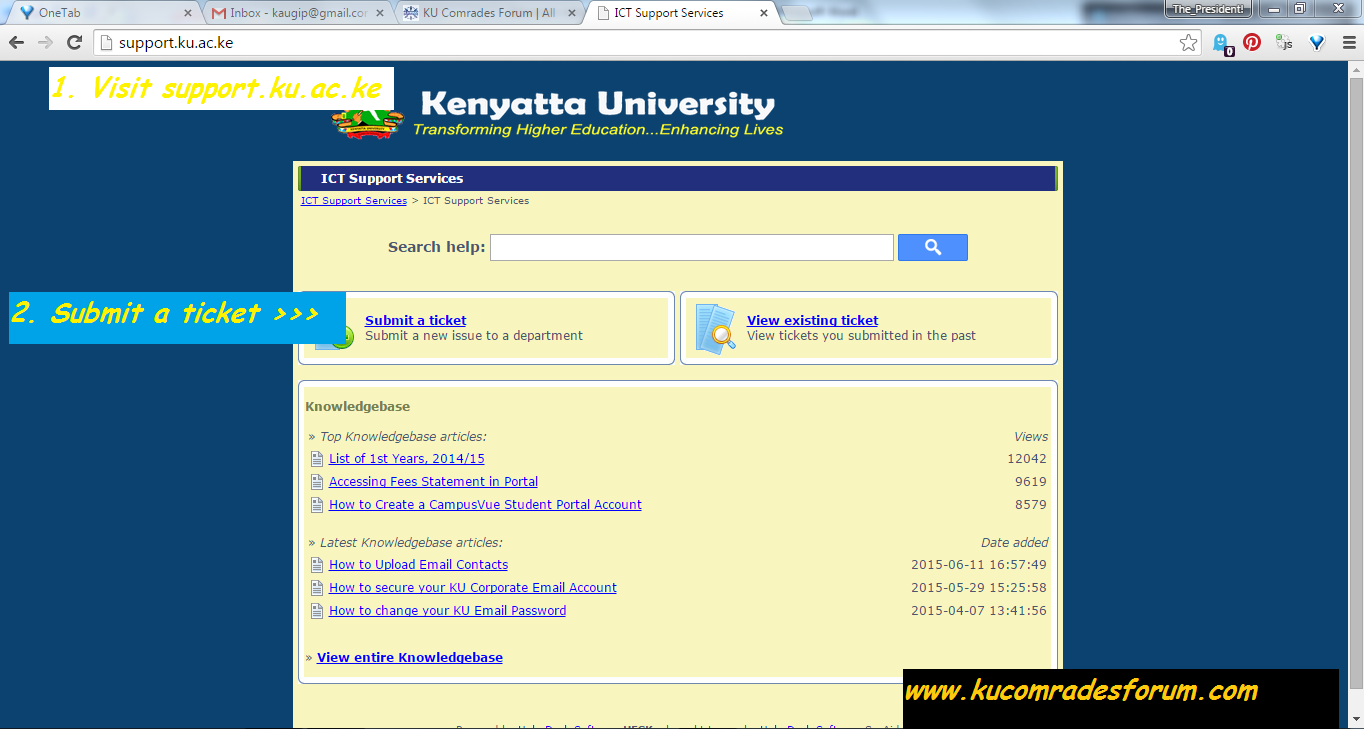Open How to Upload Email Contacts article

(418, 565)
